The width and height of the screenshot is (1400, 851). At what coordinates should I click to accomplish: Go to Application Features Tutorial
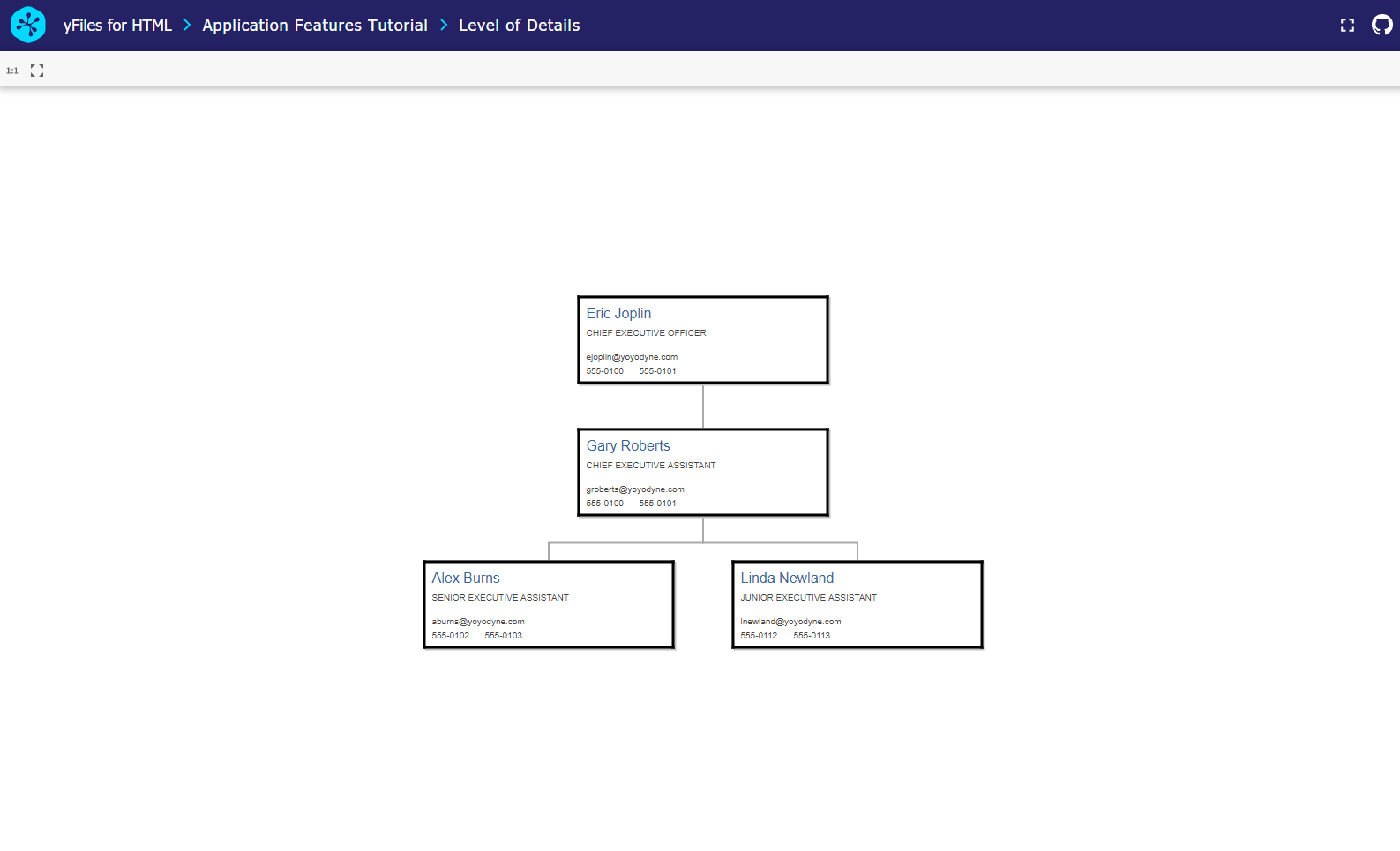pos(314,26)
